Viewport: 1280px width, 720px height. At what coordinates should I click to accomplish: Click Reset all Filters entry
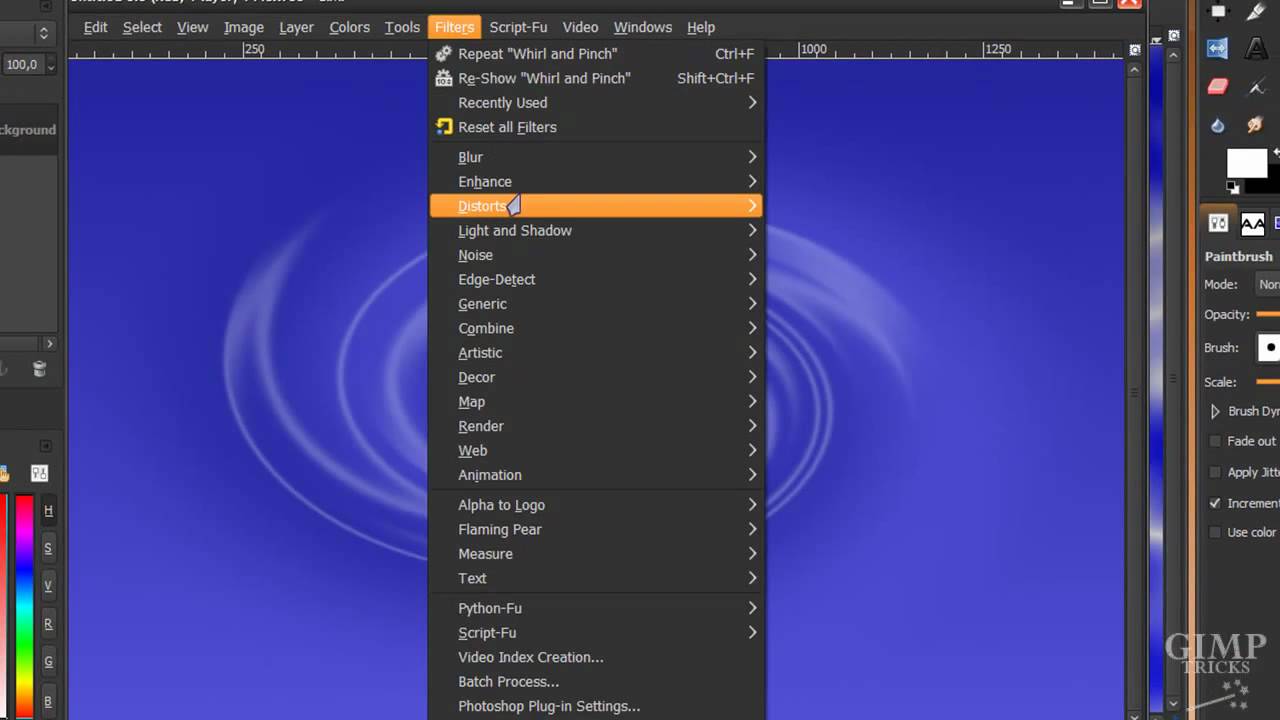(596, 127)
